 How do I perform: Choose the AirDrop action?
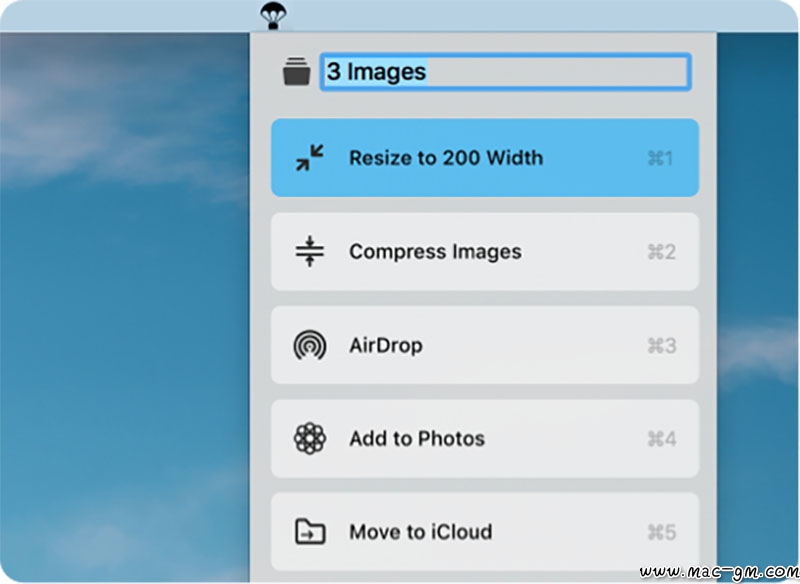[485, 345]
